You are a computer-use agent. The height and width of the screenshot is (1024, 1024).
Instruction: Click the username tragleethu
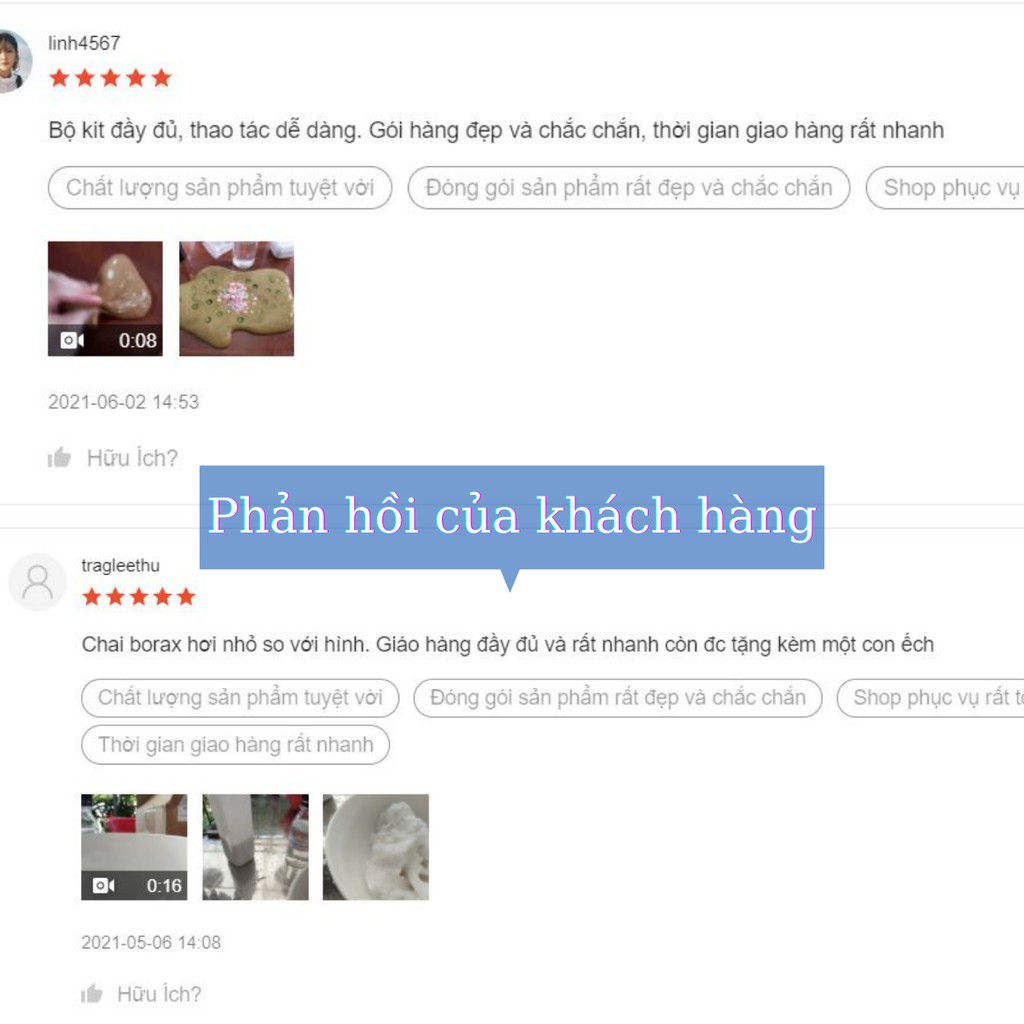[x=120, y=565]
